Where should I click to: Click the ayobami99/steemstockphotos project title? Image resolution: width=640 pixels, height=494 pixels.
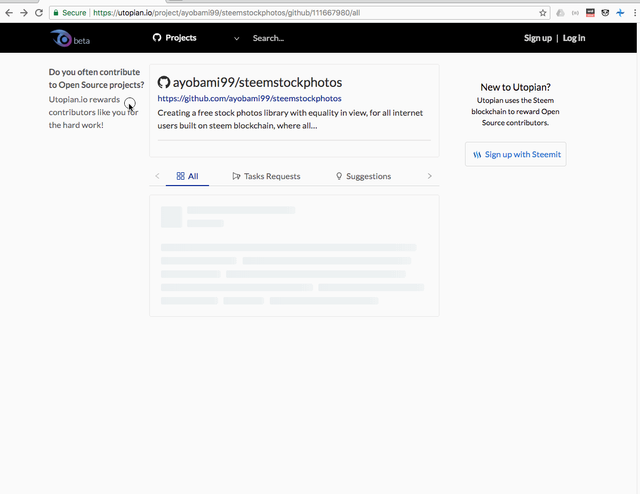(x=257, y=82)
